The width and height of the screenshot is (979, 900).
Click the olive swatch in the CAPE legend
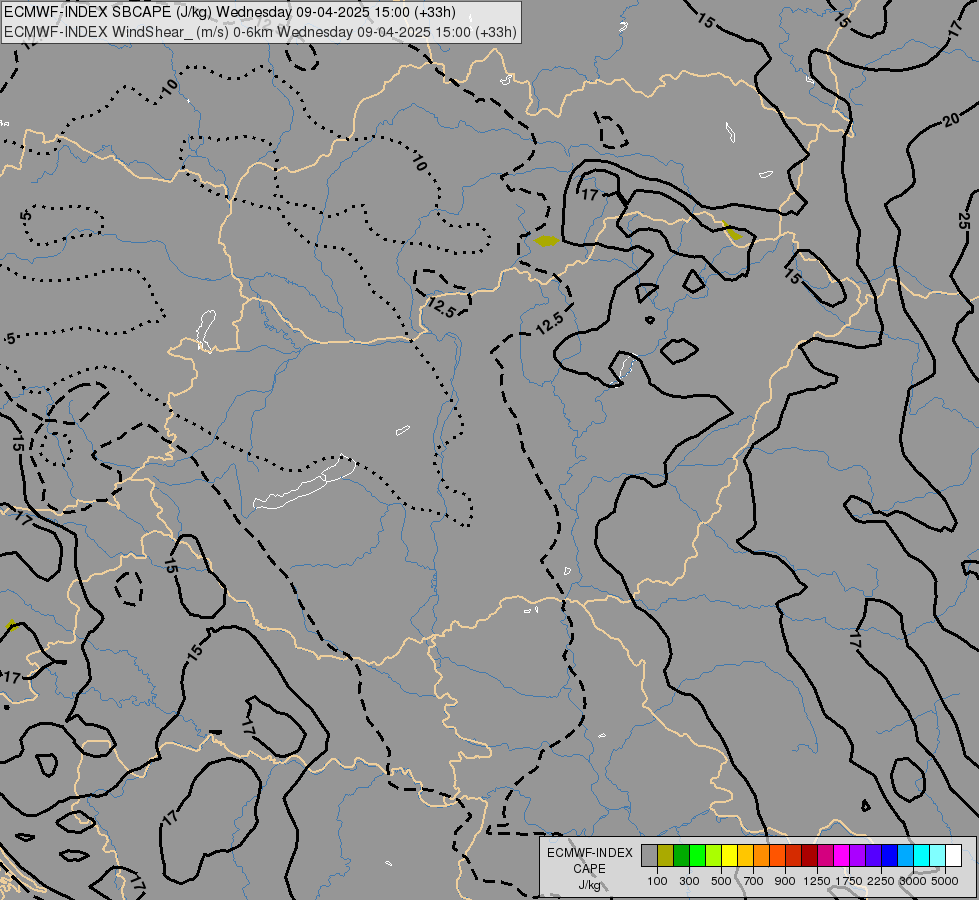[x=666, y=855]
